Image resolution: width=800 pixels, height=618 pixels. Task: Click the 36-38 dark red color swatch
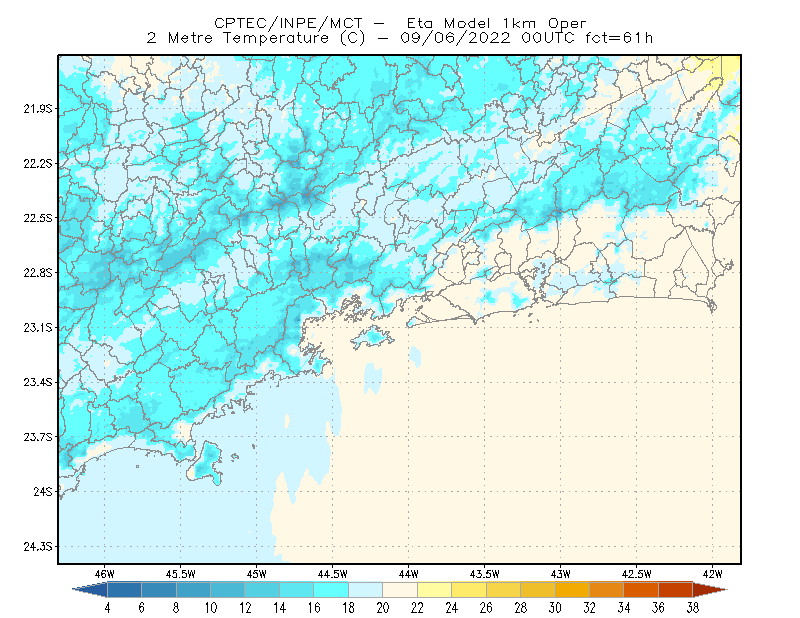[676, 590]
